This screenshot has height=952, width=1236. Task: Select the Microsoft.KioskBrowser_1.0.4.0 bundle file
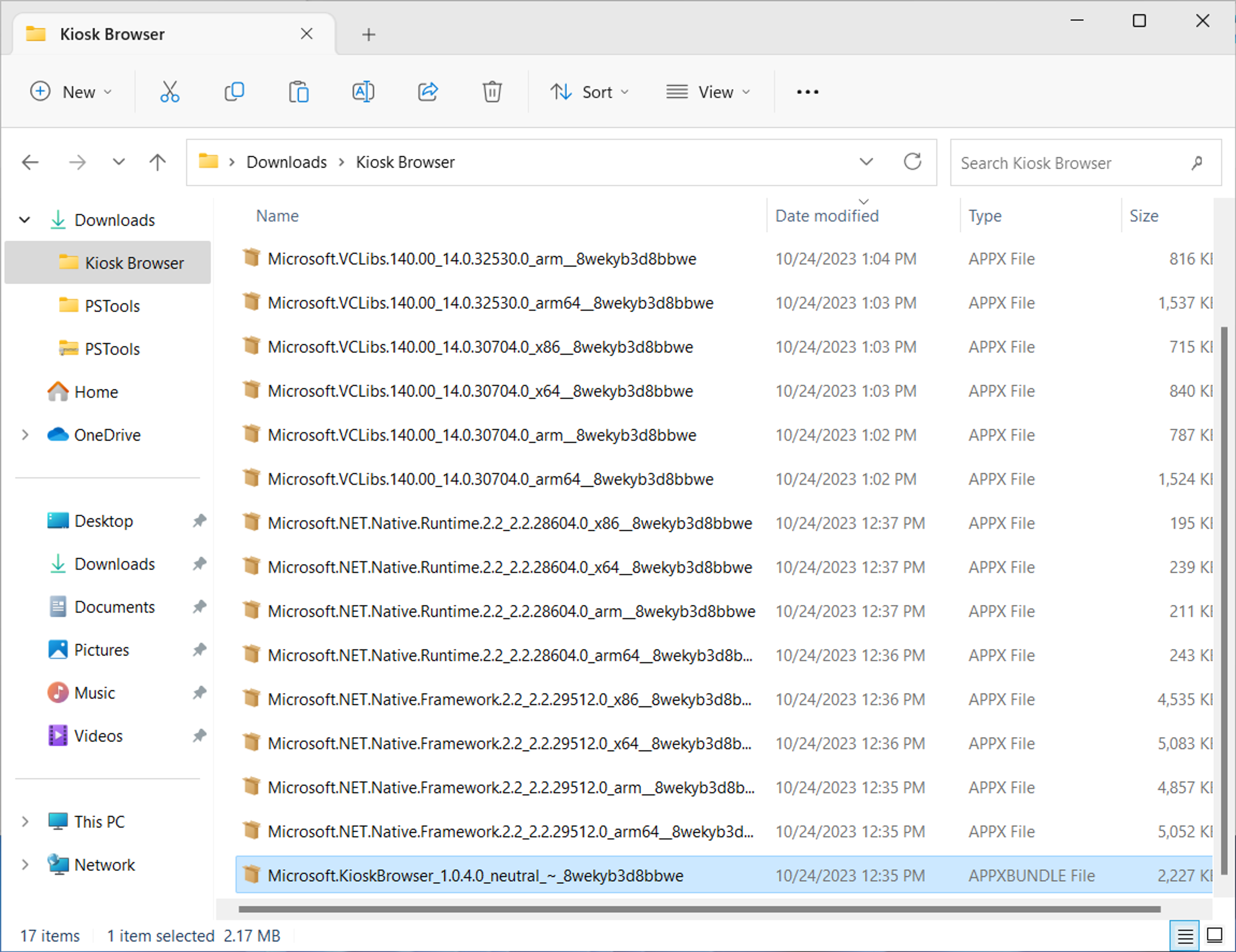coord(724,875)
